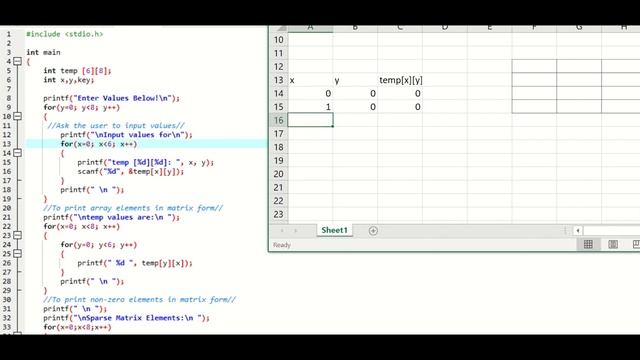640x360 pixels.
Task: Click cell B13 containing 'y'
Action: 355,80
